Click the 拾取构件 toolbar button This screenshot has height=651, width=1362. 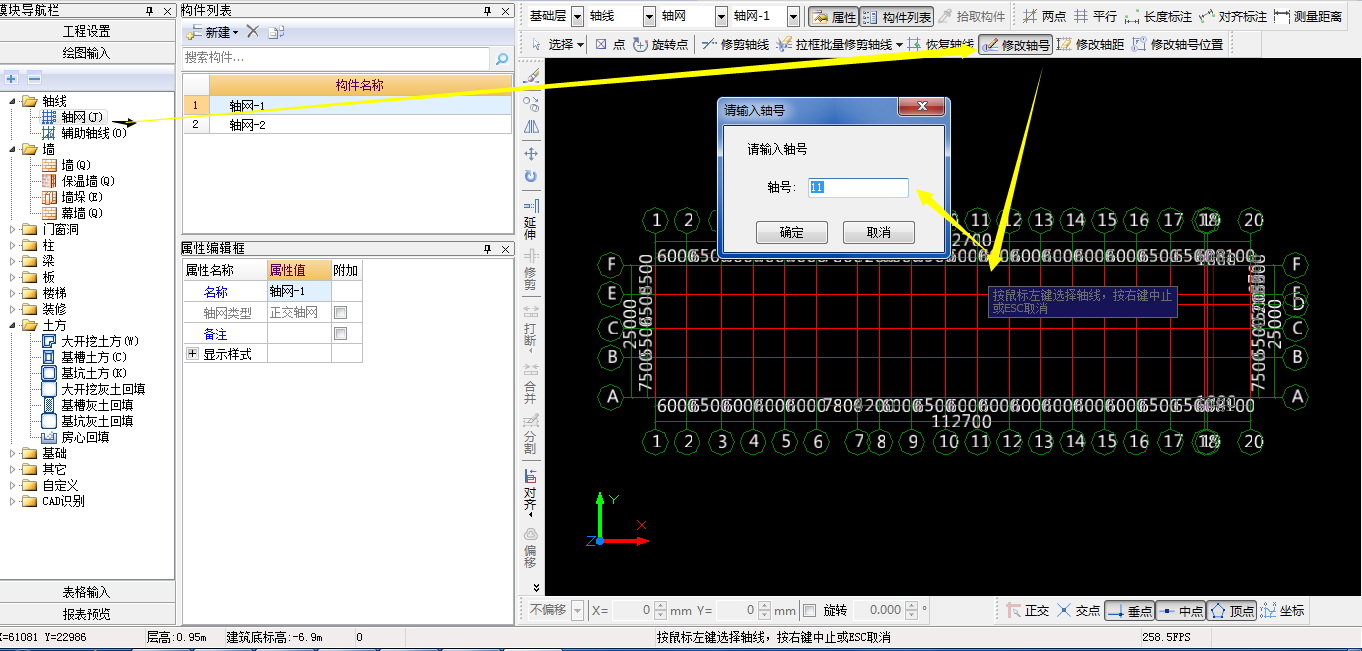[972, 17]
